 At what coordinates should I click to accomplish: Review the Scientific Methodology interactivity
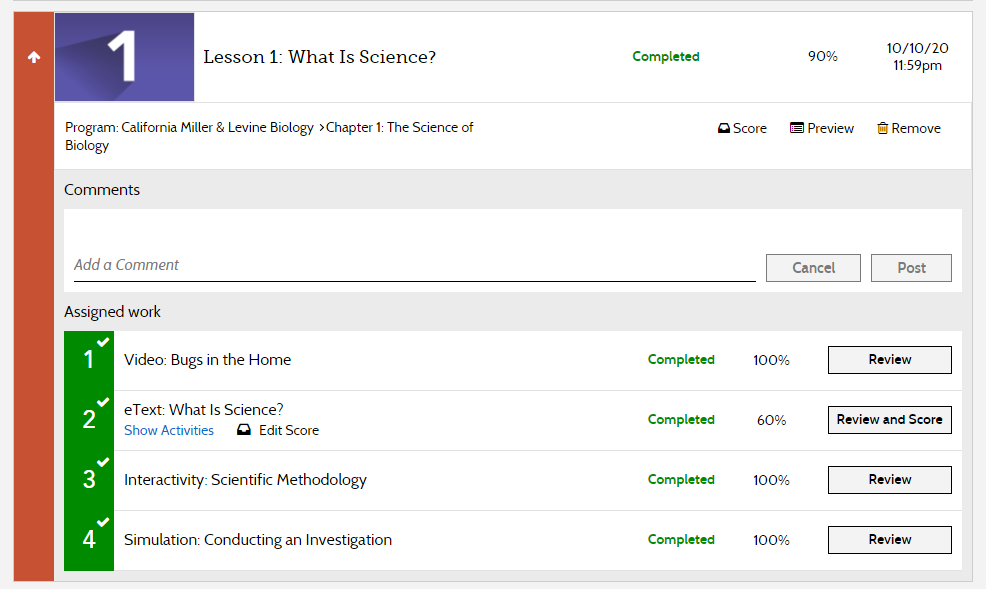tap(889, 480)
